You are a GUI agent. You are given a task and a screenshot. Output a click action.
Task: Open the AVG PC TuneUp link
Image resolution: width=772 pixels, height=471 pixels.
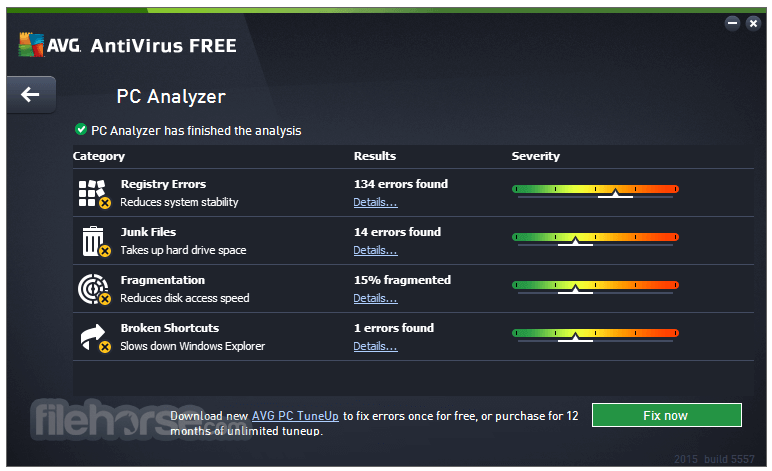click(x=295, y=416)
